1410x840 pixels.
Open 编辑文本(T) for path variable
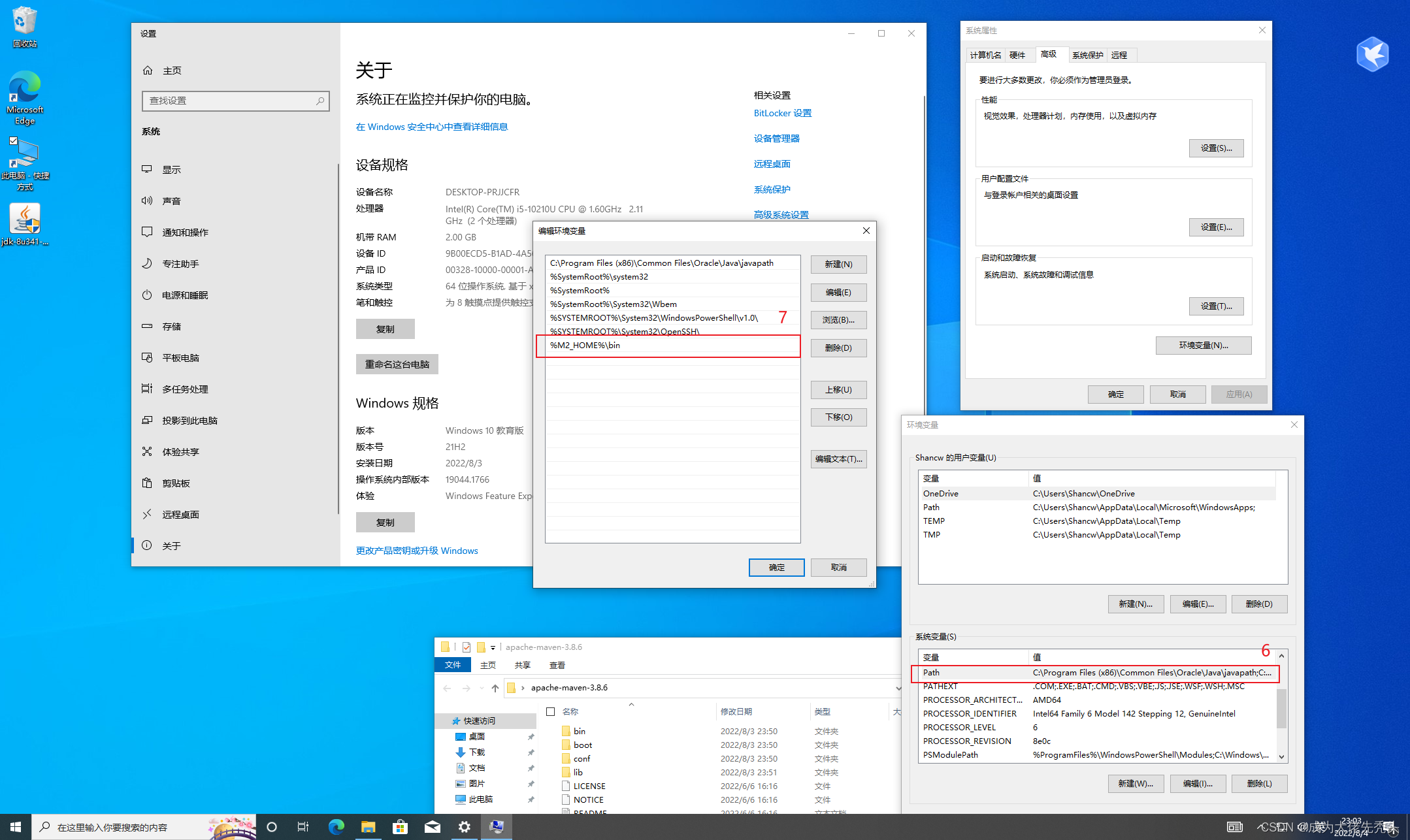(837, 459)
